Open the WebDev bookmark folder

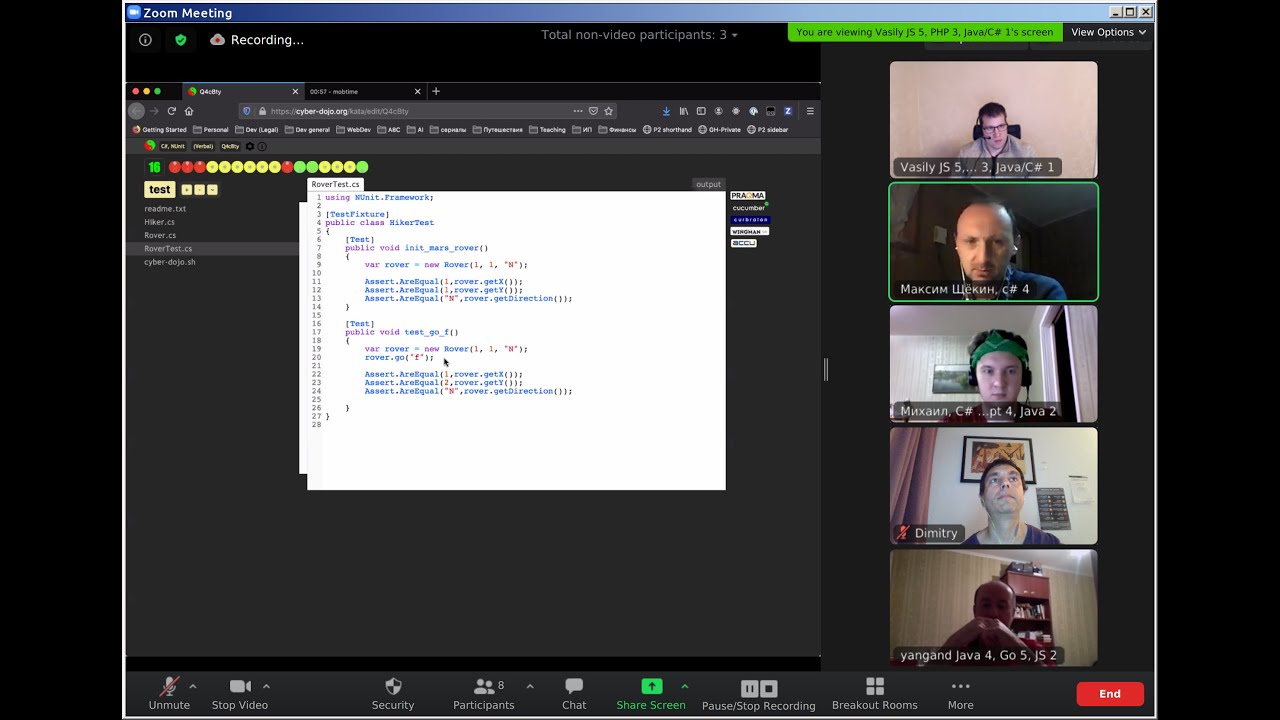click(354, 129)
